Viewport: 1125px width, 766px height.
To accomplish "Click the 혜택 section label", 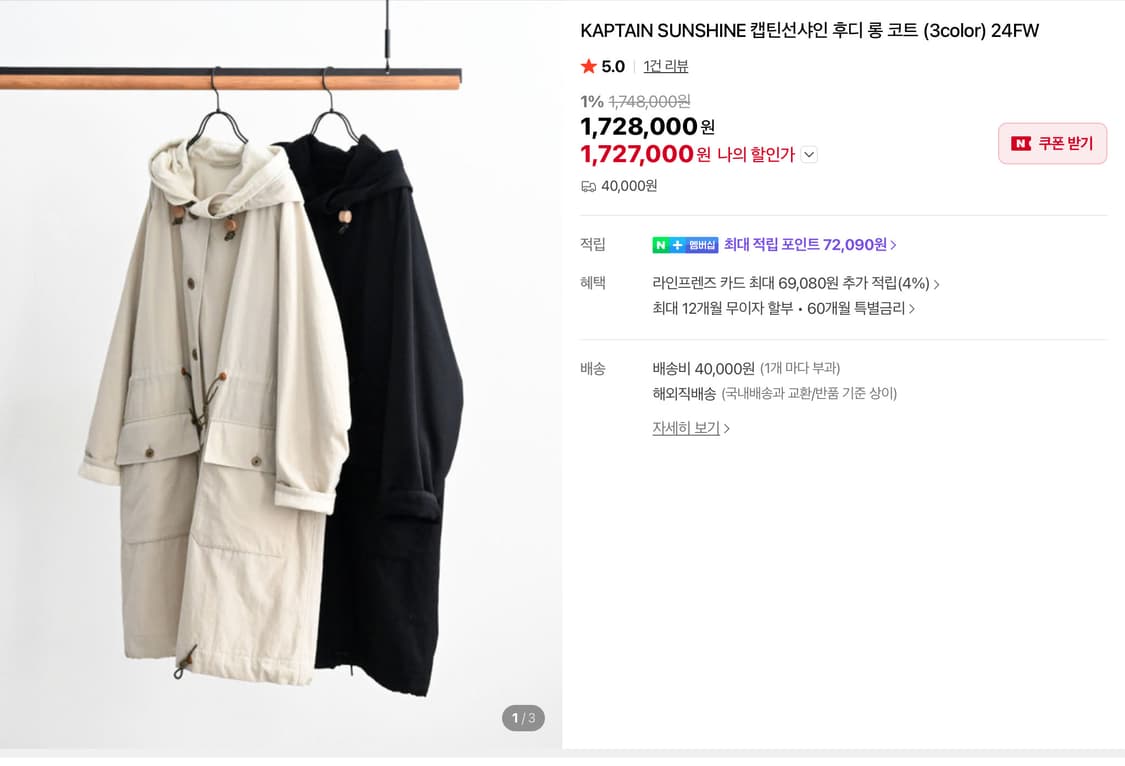I will [x=593, y=283].
